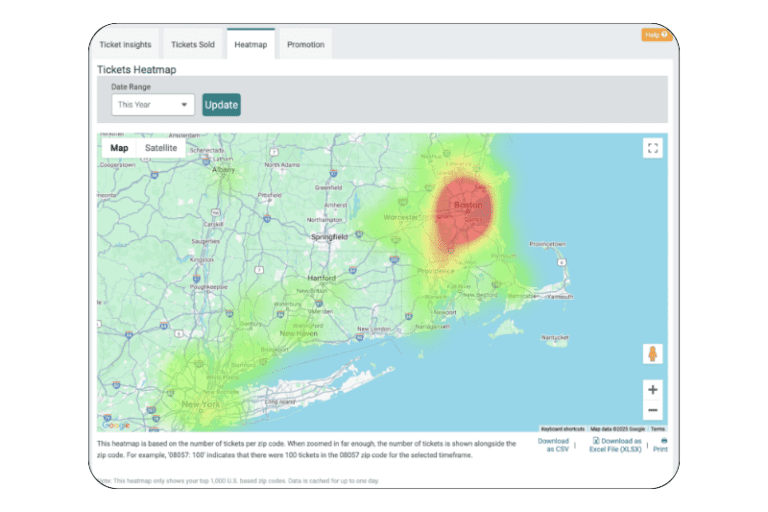The width and height of the screenshot is (768, 512).
Task: Switch to the Ticket Insights tab
Action: click(x=125, y=45)
